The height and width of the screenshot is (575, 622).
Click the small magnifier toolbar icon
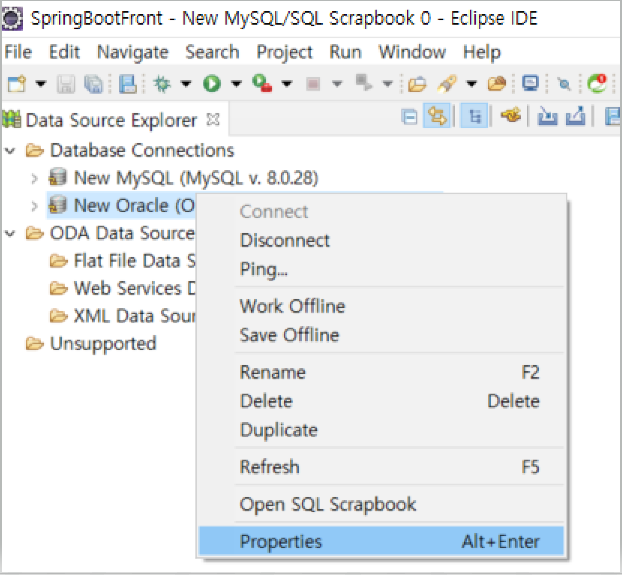pyautogui.click(x=564, y=84)
